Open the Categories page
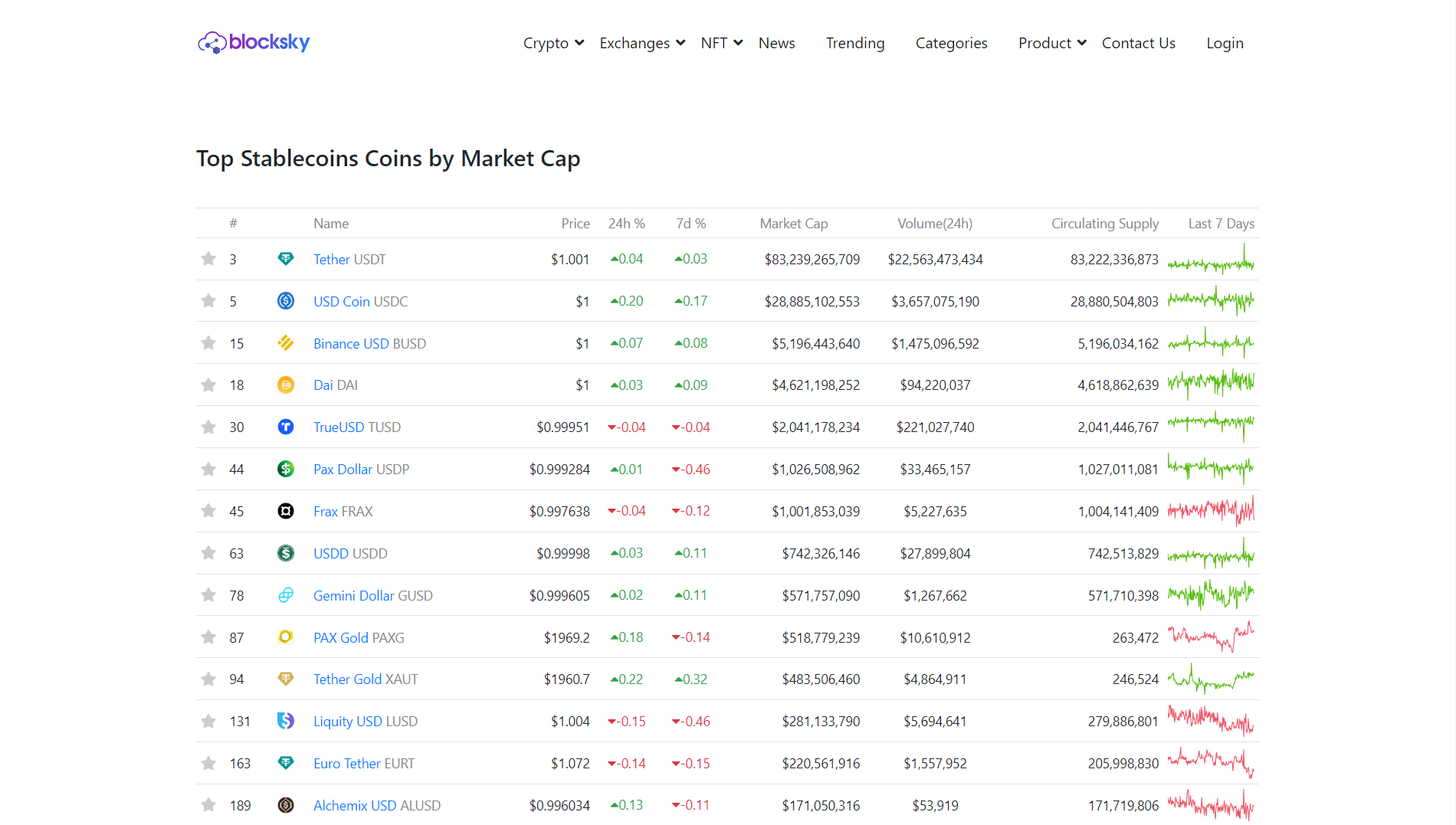1456x825 pixels. point(951,43)
